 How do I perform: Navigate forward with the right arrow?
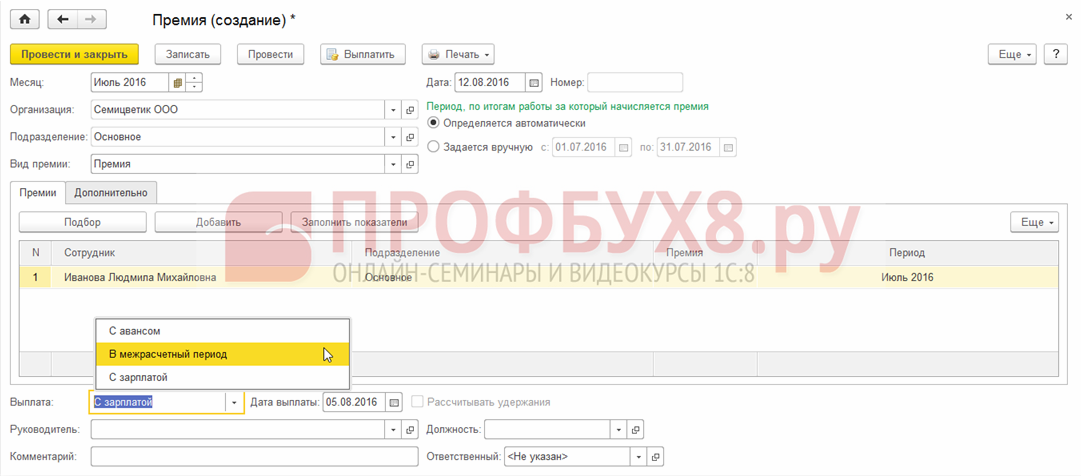90,19
